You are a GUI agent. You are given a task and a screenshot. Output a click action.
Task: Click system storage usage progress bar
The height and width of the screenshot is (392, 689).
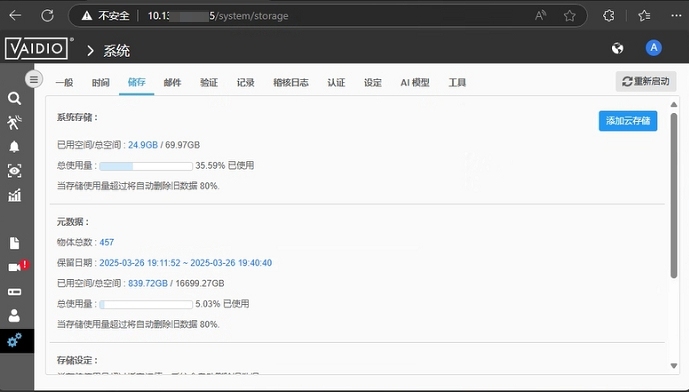[x=146, y=166]
